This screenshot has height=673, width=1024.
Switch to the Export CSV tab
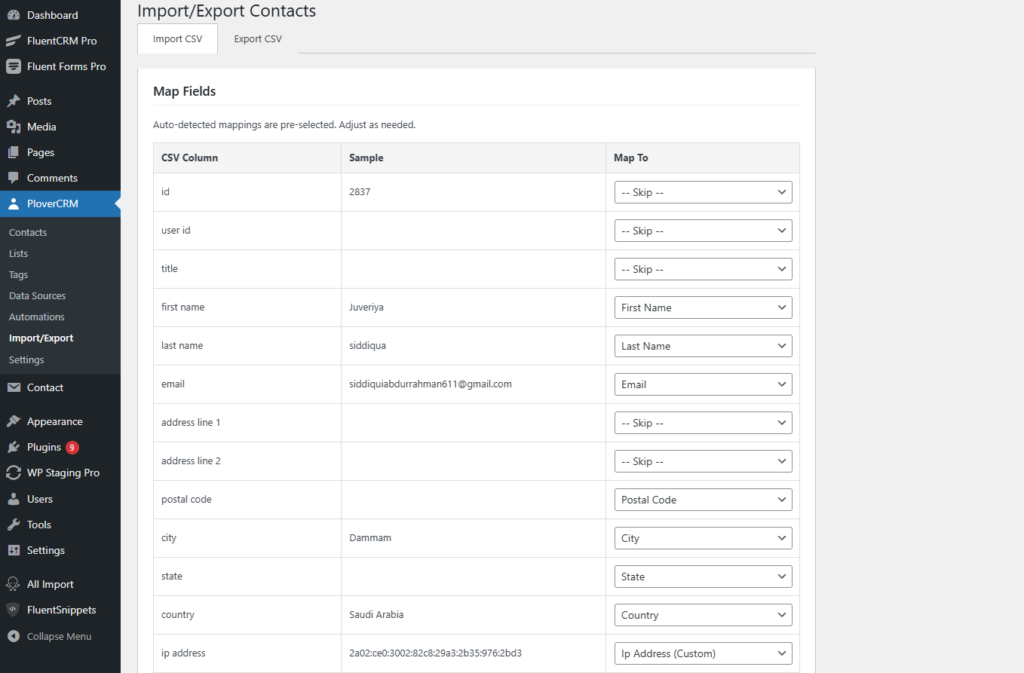(x=257, y=39)
